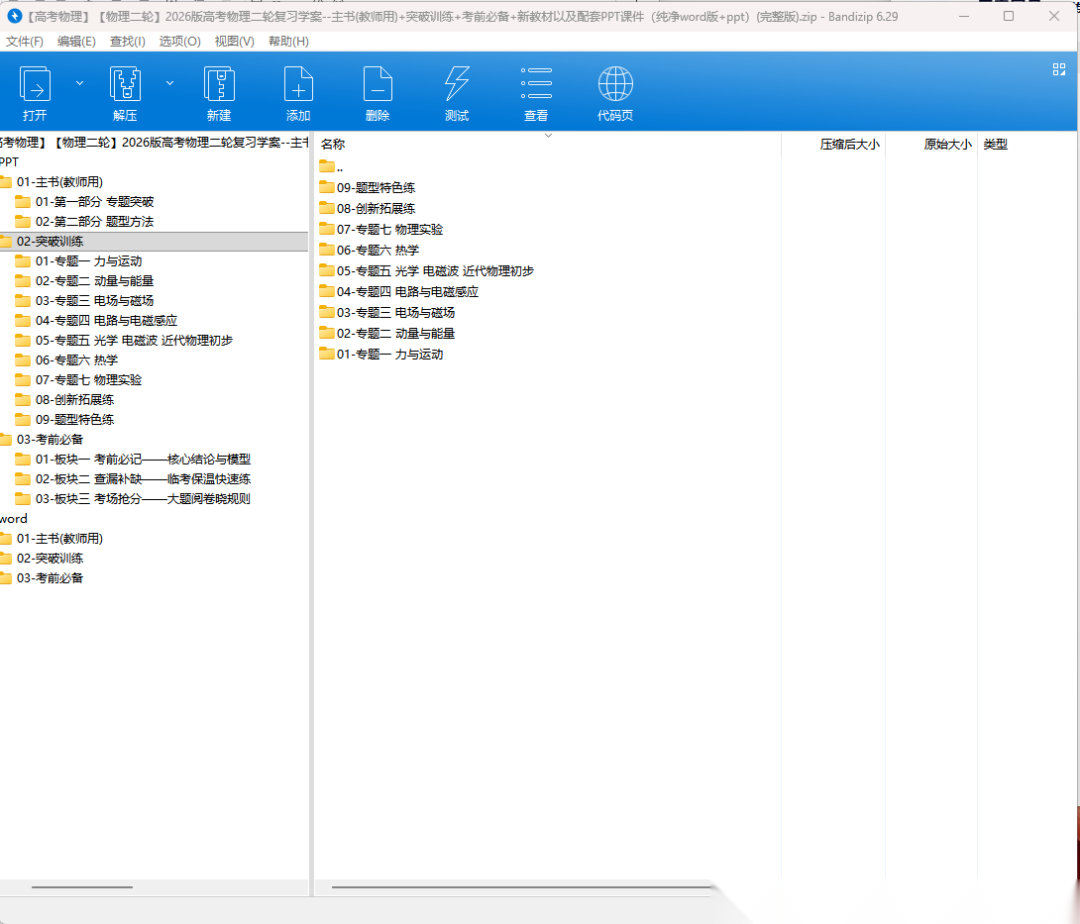Click the 代码页 (Code page) globe icon
Image resolution: width=1080 pixels, height=924 pixels.
615,85
